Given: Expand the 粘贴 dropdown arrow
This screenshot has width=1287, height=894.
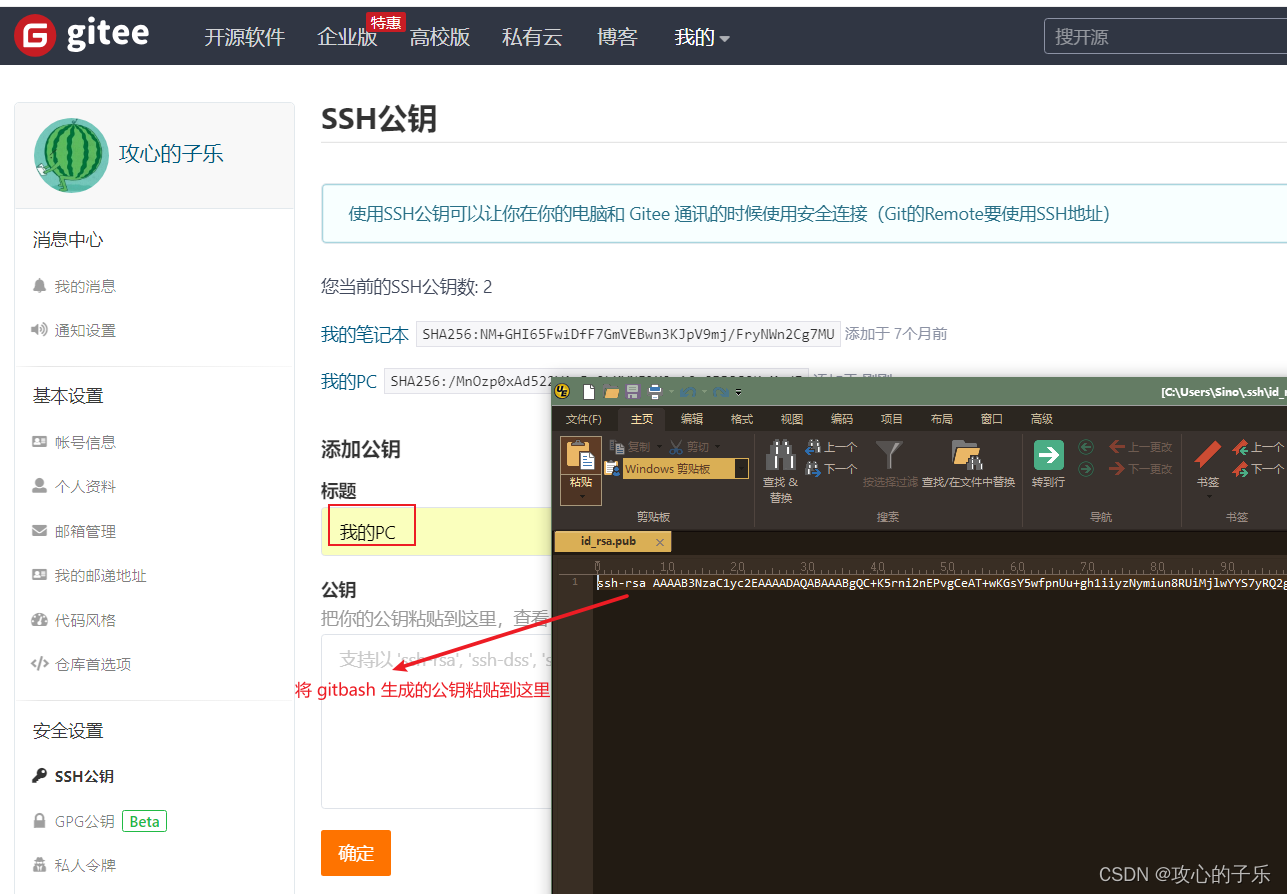Looking at the screenshot, I should click(581, 495).
